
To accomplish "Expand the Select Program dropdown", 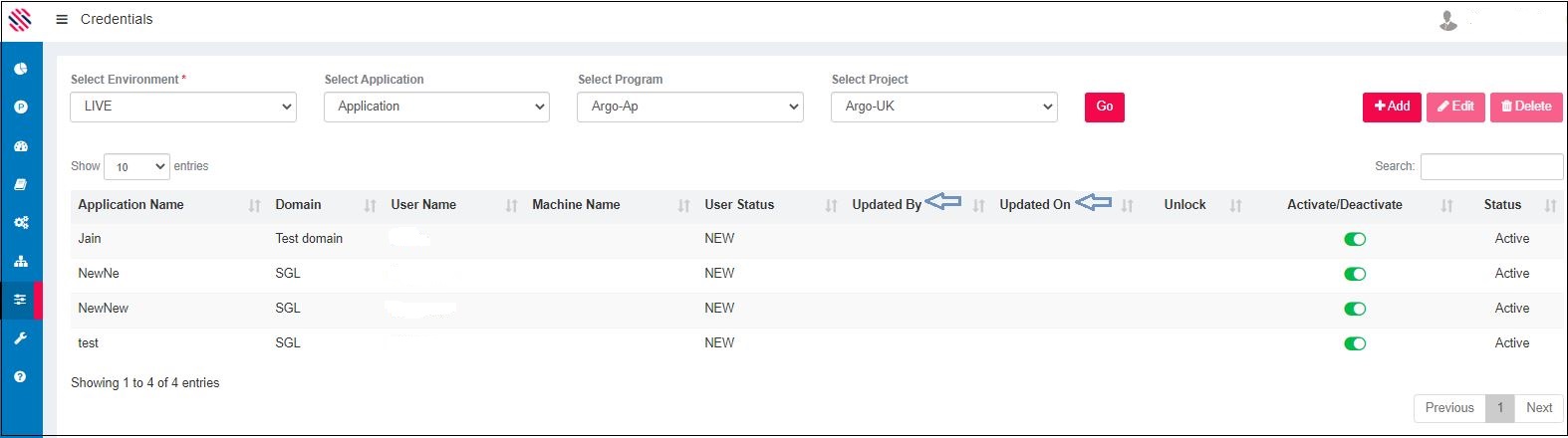I will tap(689, 107).
